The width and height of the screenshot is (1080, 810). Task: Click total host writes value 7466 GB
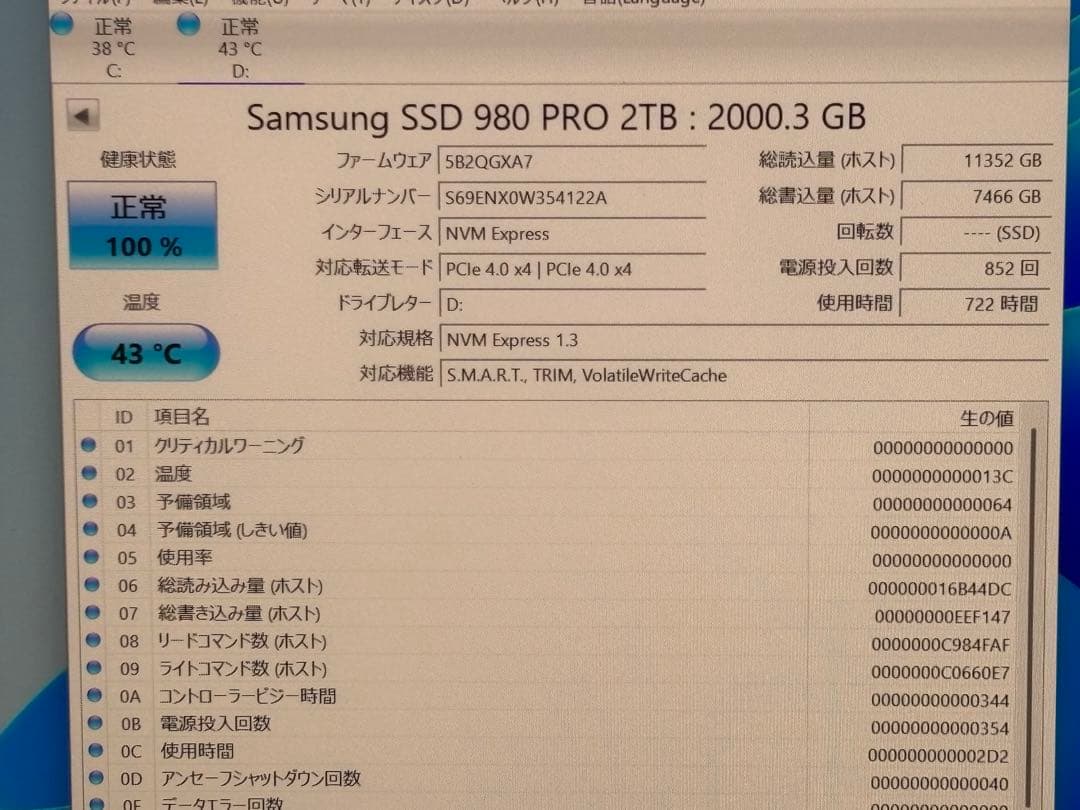point(977,197)
